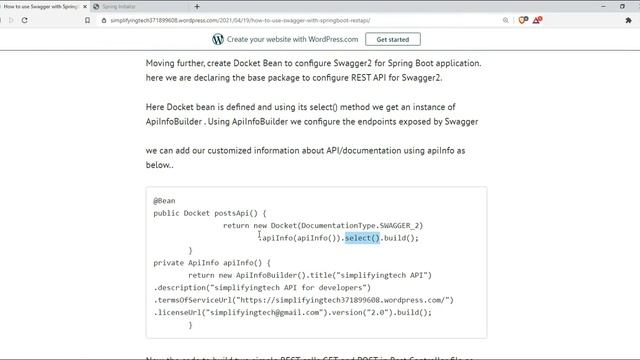Viewport: 640px width, 360px height.
Task: Click the WordPress logo icon
Action: point(218,39)
